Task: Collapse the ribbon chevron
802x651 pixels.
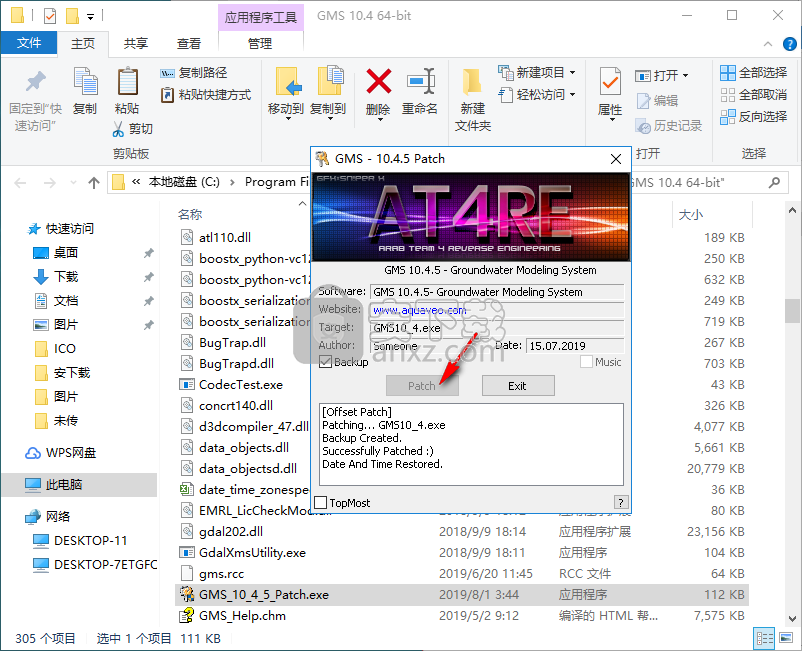Action: (x=768, y=44)
